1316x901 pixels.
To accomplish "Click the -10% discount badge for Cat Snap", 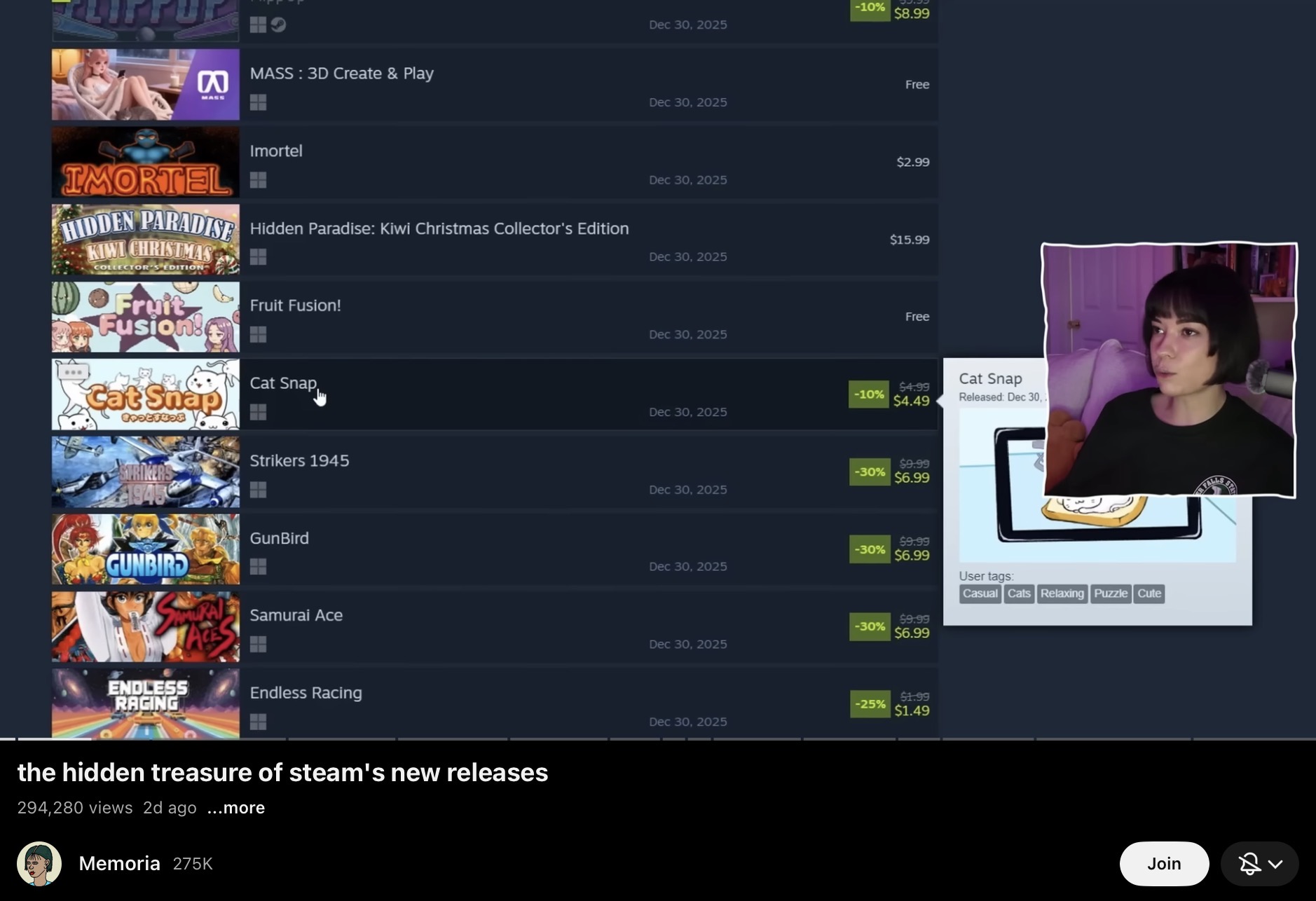I will 869,394.
